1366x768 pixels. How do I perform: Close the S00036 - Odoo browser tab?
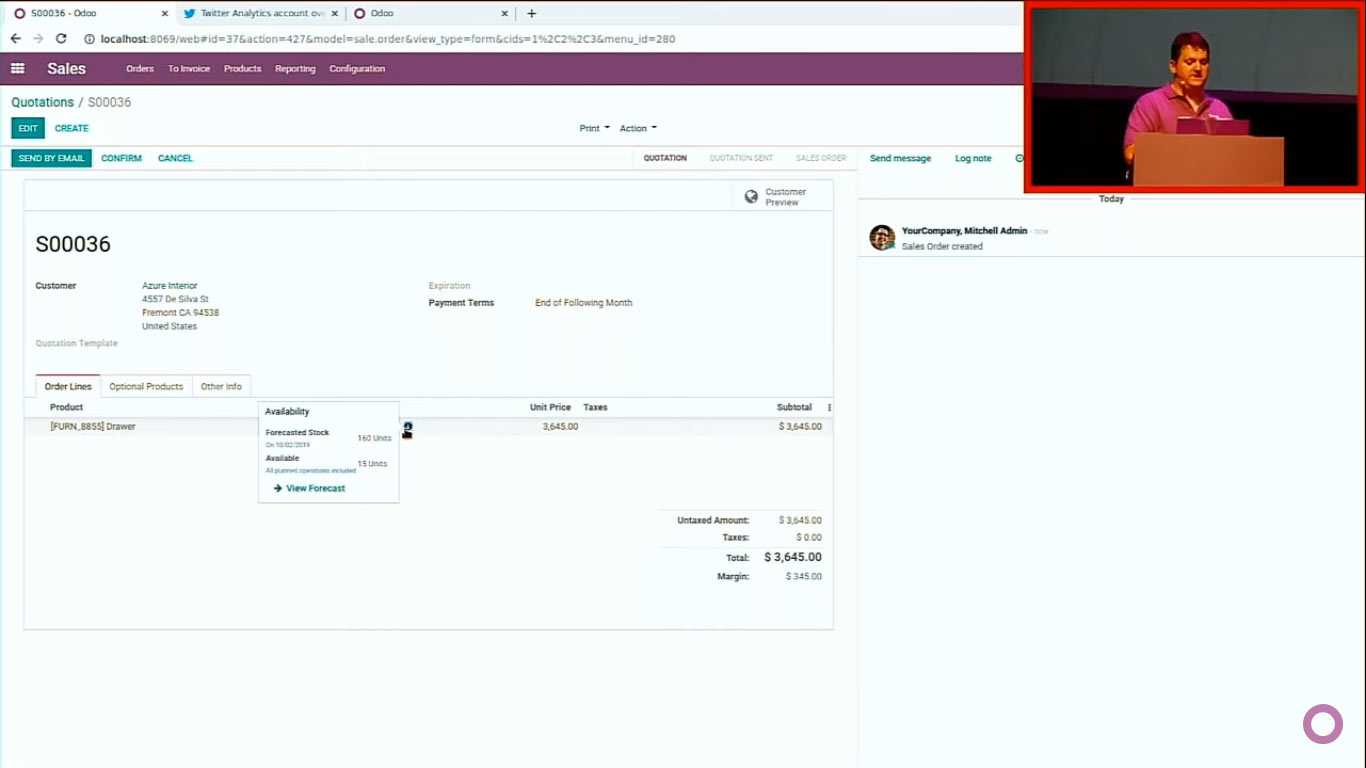tap(165, 13)
